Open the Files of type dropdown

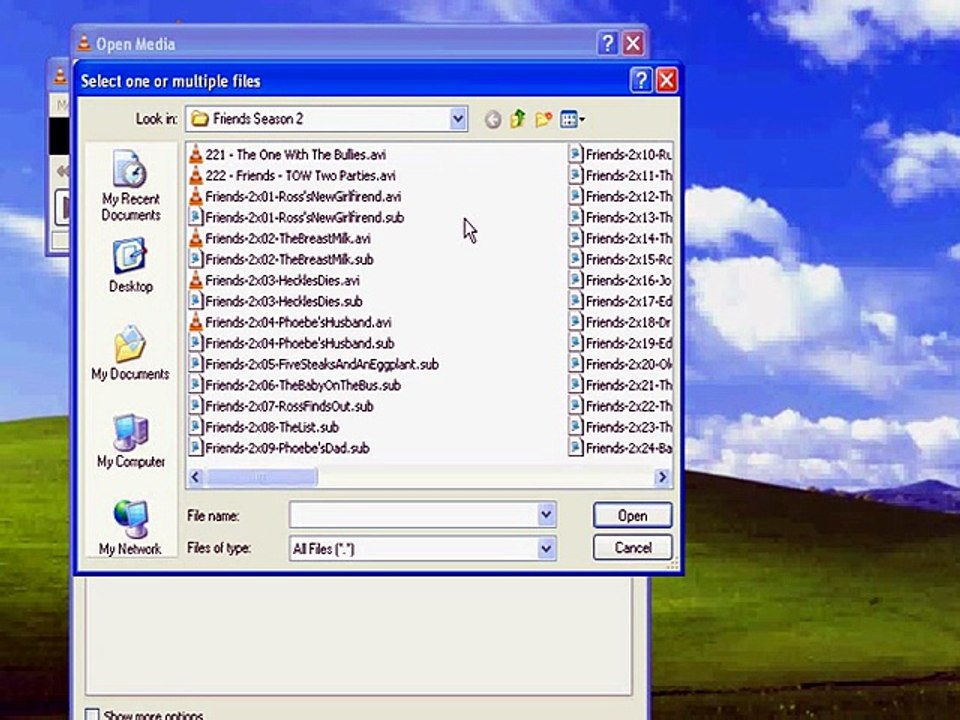tap(546, 549)
